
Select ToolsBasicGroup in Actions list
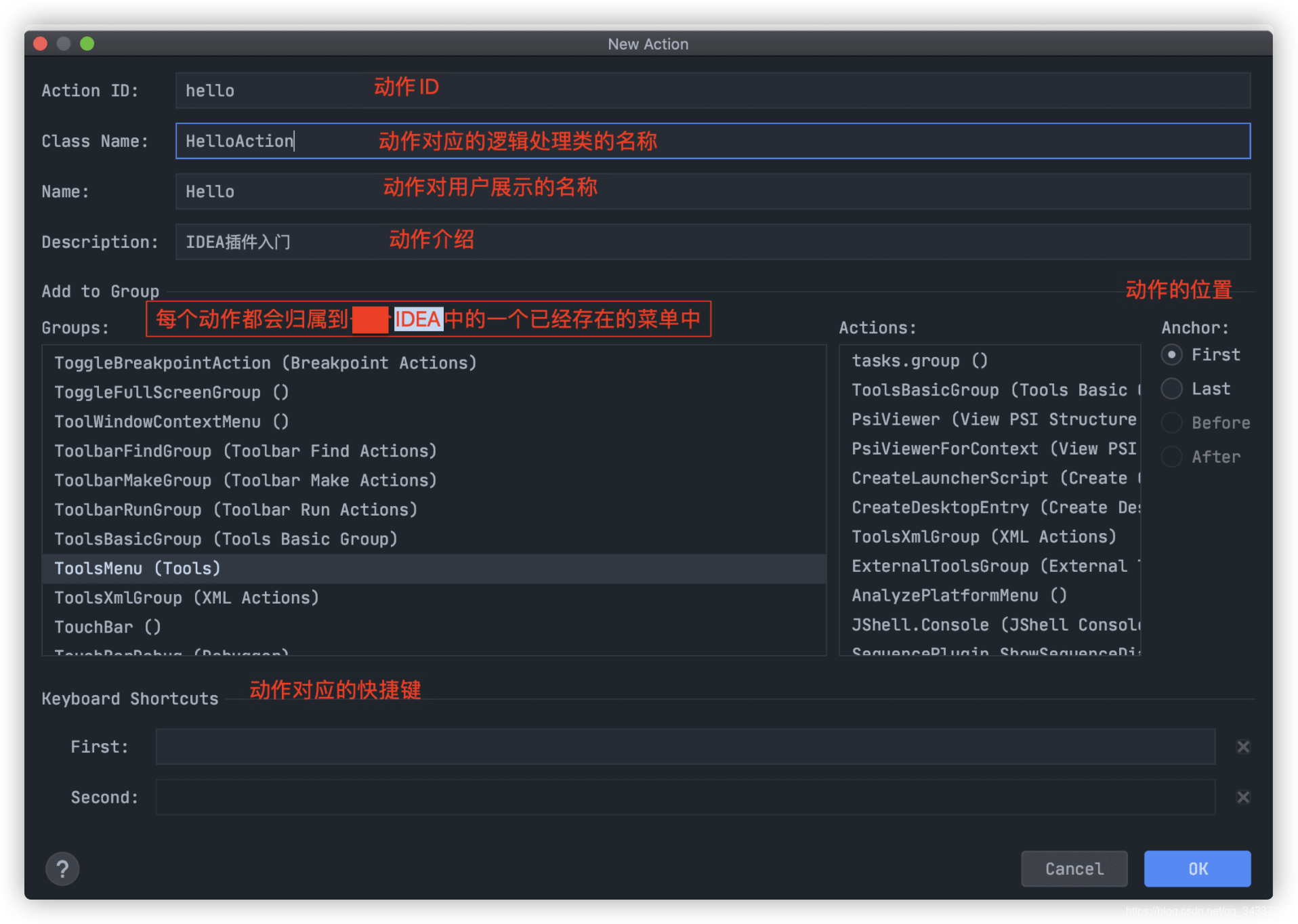click(990, 390)
